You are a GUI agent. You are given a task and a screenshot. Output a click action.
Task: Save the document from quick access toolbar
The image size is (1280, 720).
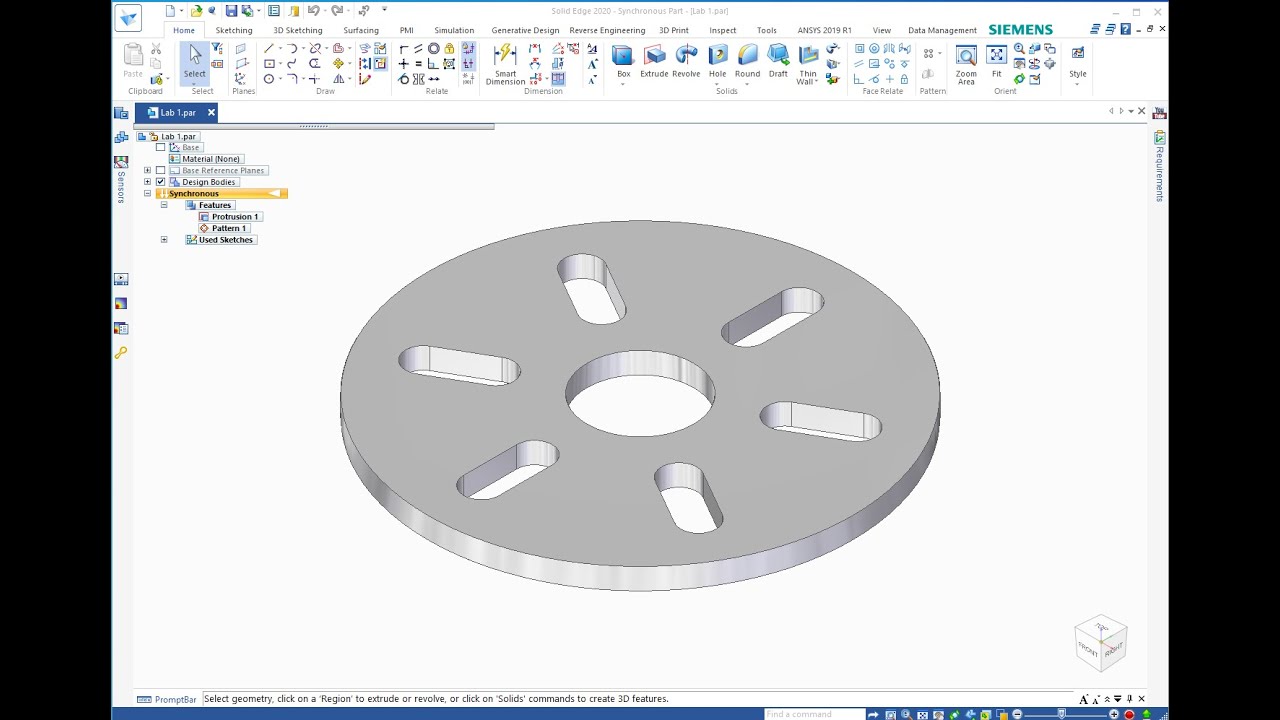pos(231,11)
